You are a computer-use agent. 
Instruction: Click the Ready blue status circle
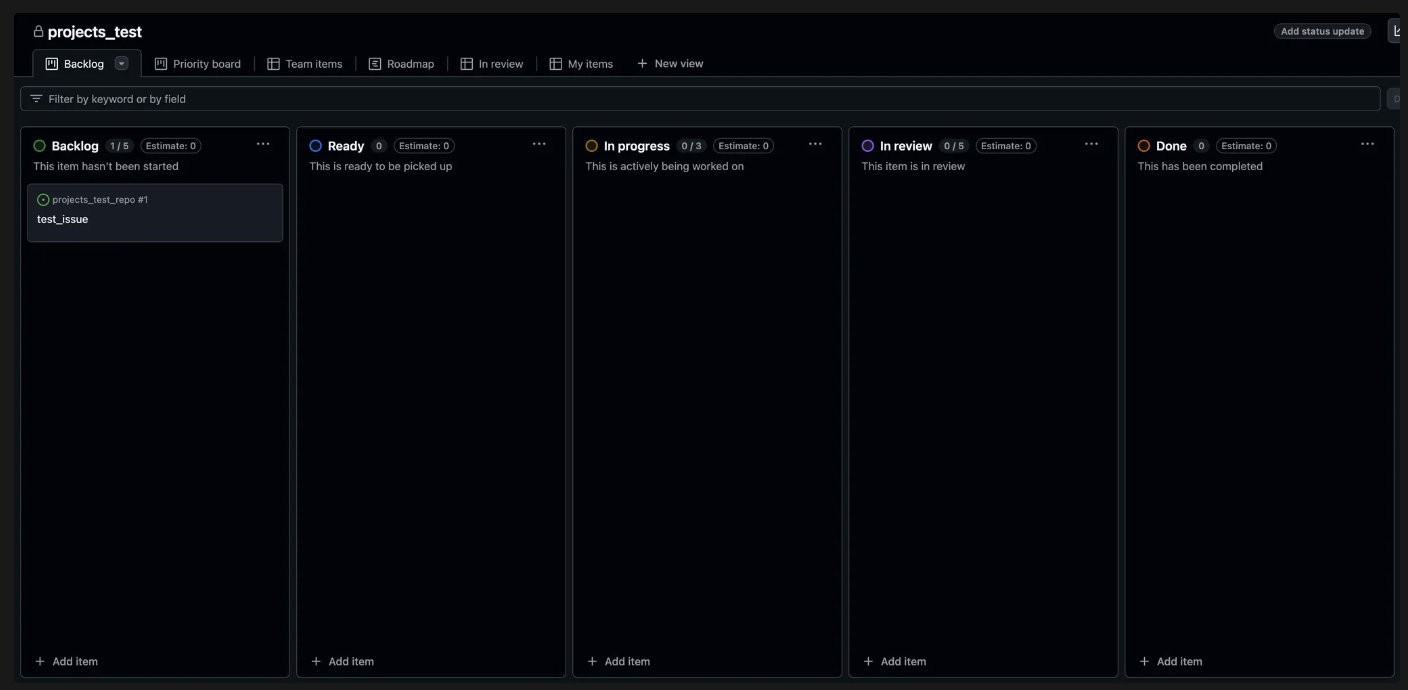(x=316, y=146)
